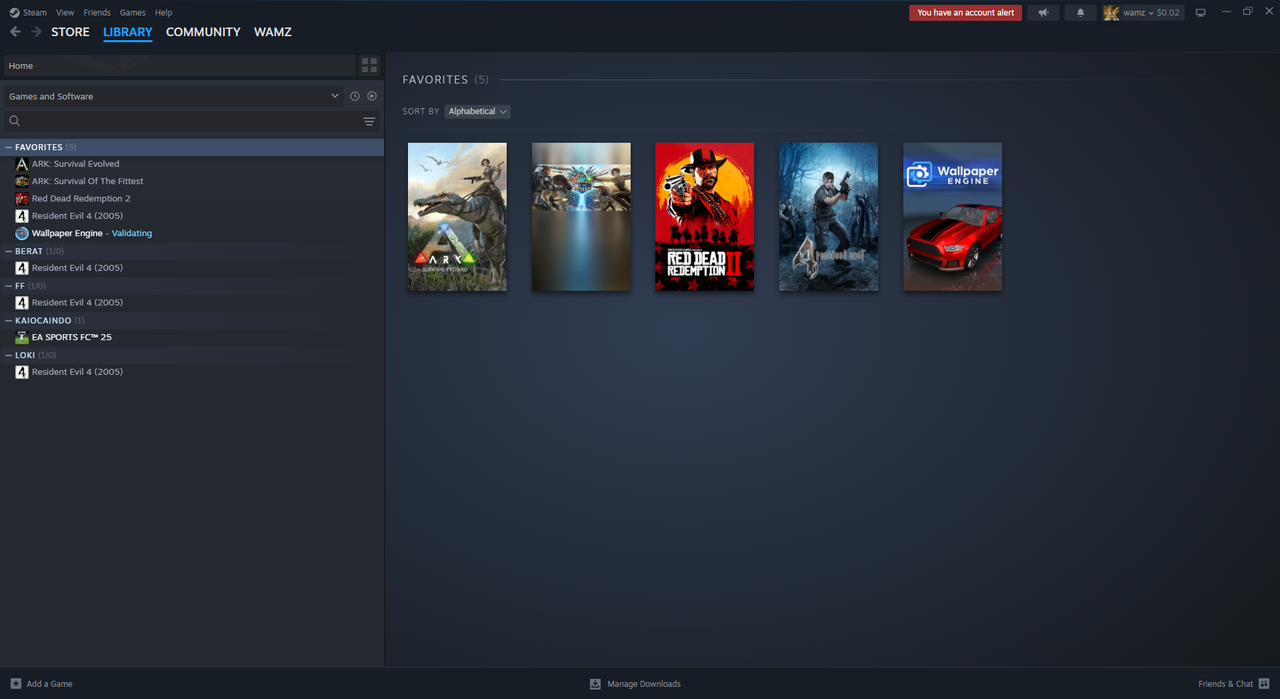Switch to the COMMUNITY tab
The image size is (1280, 699).
tap(203, 32)
